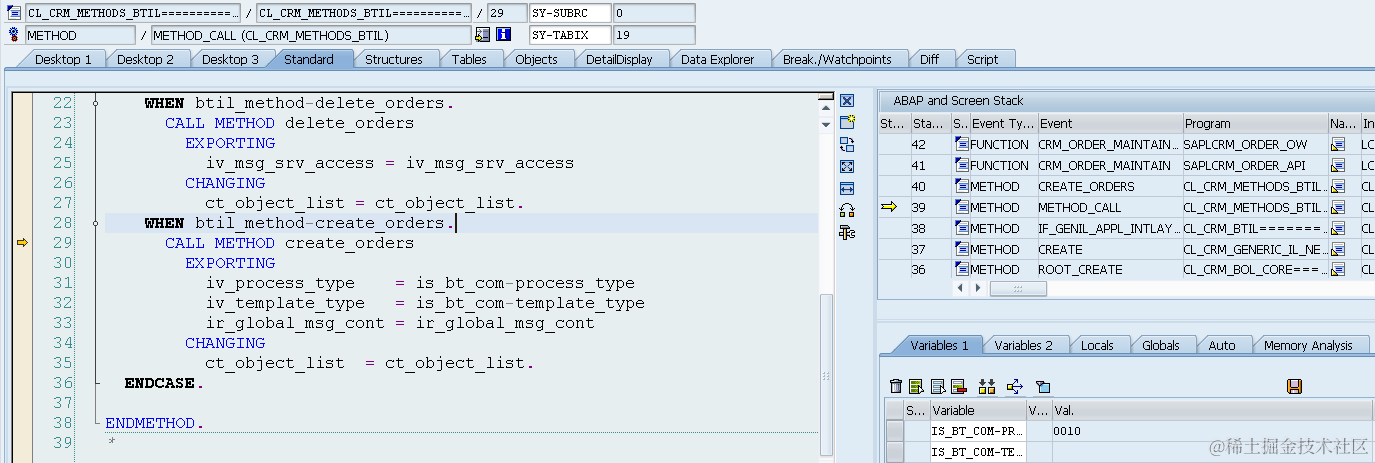The image size is (1375, 463).
Task: Switch to Desktop 1 tab
Action: pyautogui.click(x=64, y=59)
